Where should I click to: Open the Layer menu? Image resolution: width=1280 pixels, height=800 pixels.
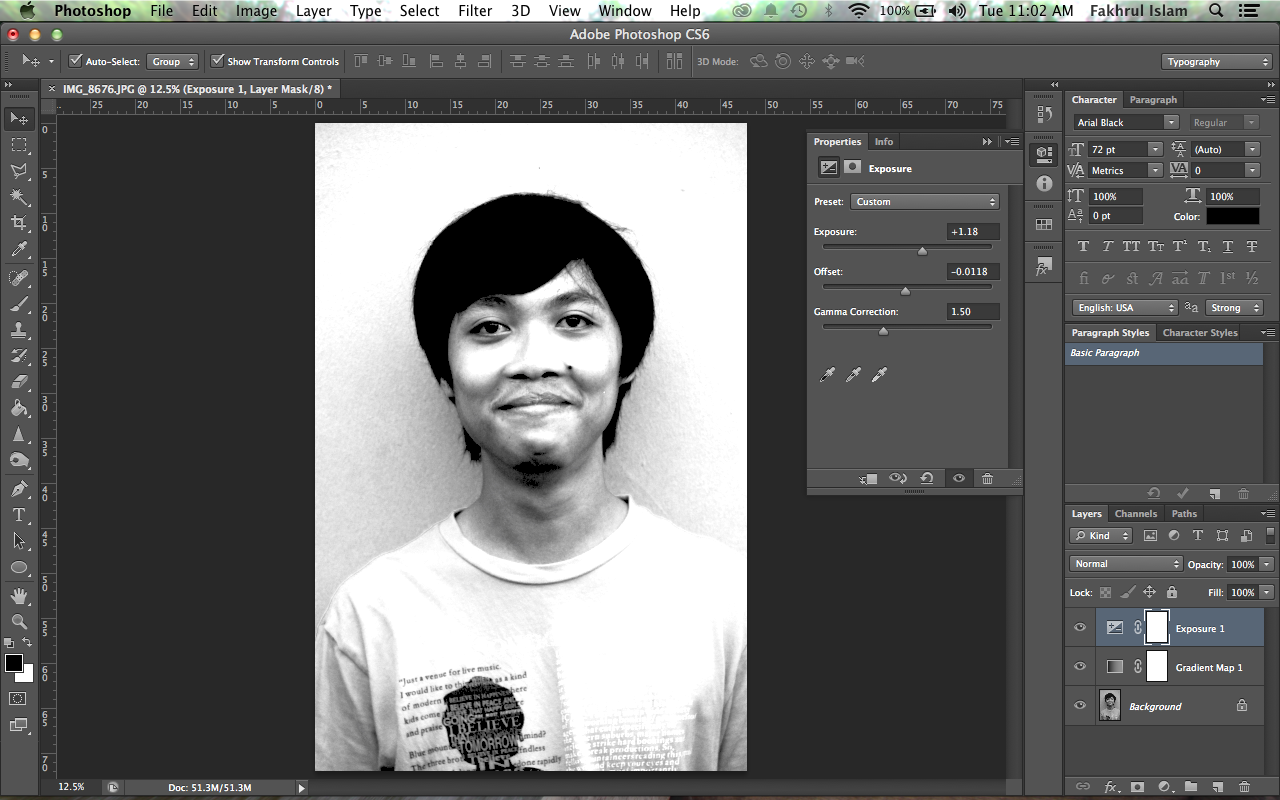314,11
